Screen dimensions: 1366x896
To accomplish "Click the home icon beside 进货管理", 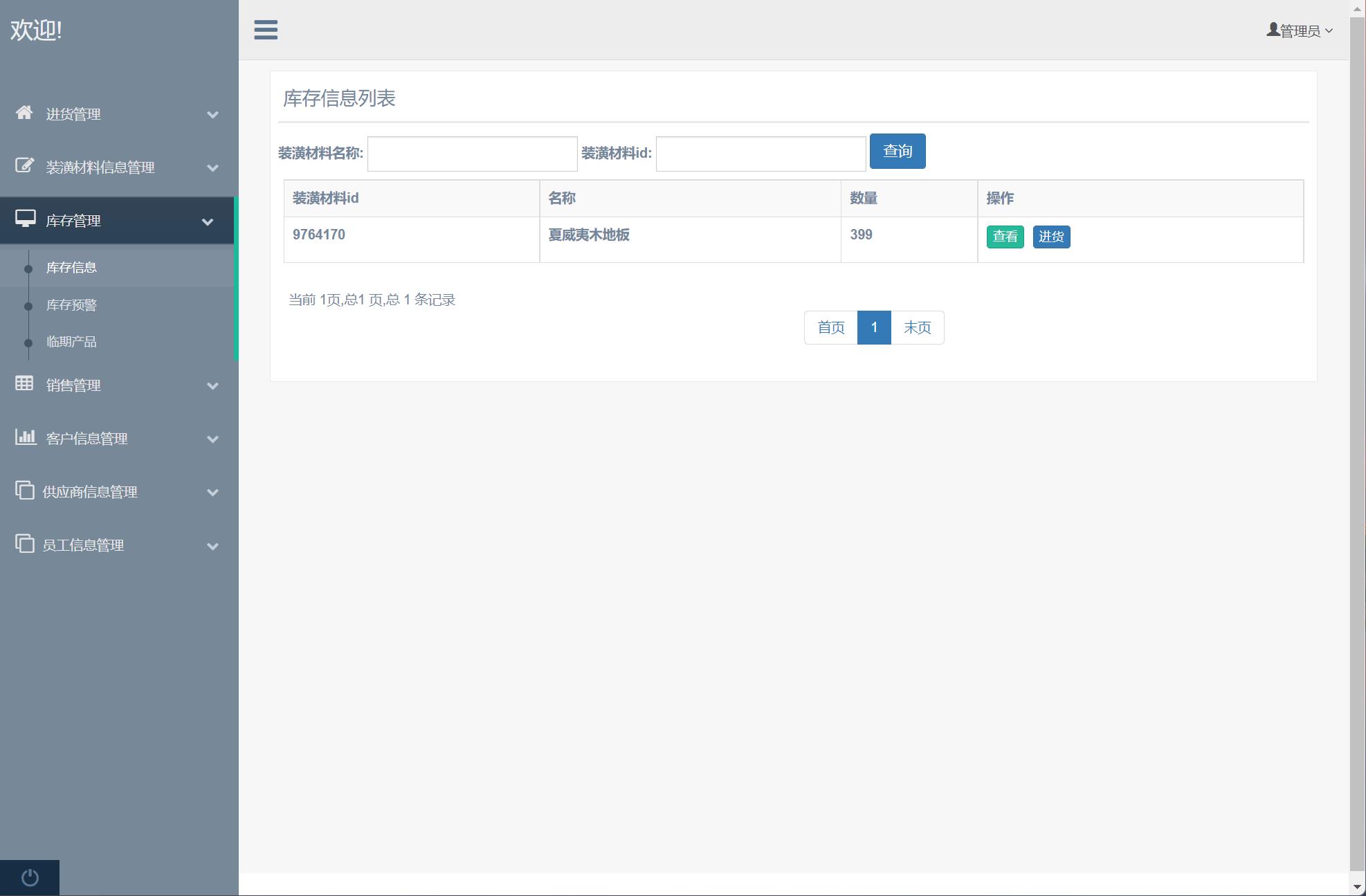I will (x=24, y=113).
